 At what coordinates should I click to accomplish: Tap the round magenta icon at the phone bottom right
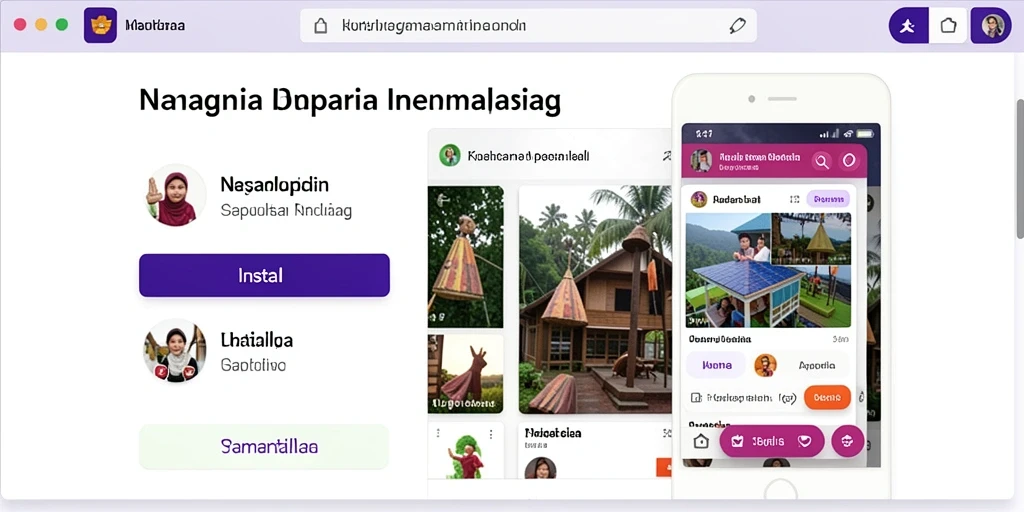[848, 441]
